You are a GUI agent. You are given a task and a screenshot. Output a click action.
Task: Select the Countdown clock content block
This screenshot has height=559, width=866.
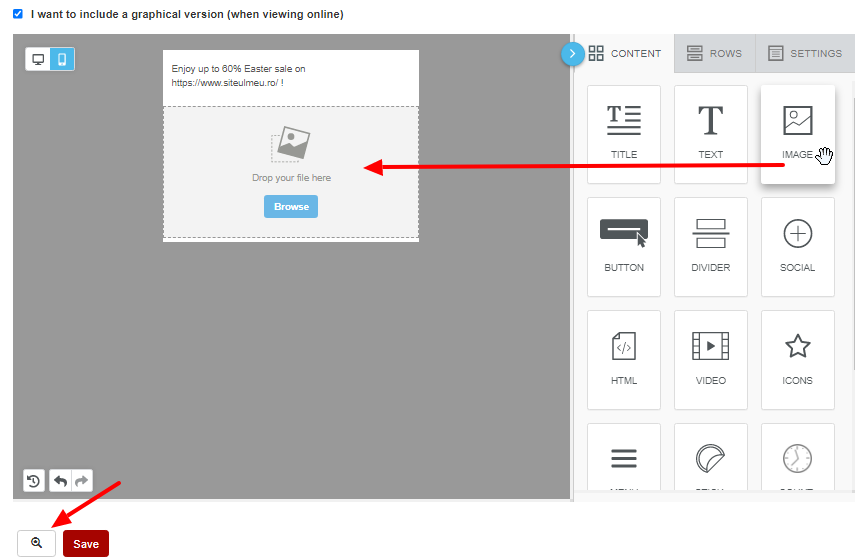pyautogui.click(x=798, y=457)
